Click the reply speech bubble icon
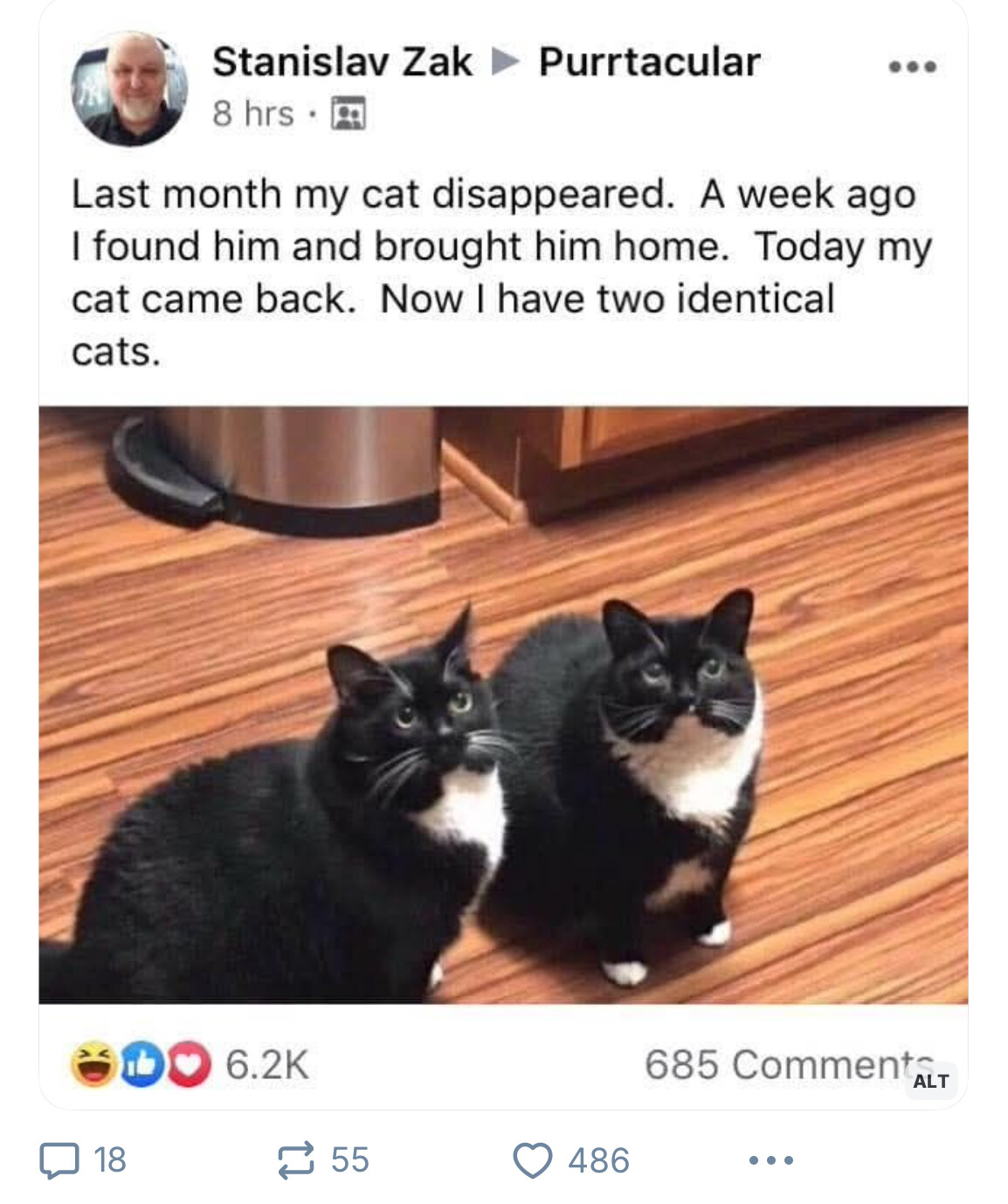This screenshot has height=1204, width=1008. click(59, 1160)
